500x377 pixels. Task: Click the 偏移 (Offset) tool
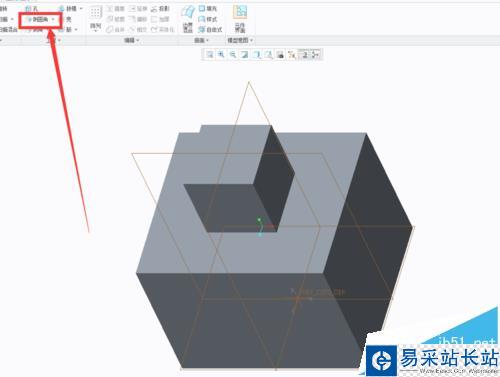[x=137, y=19]
